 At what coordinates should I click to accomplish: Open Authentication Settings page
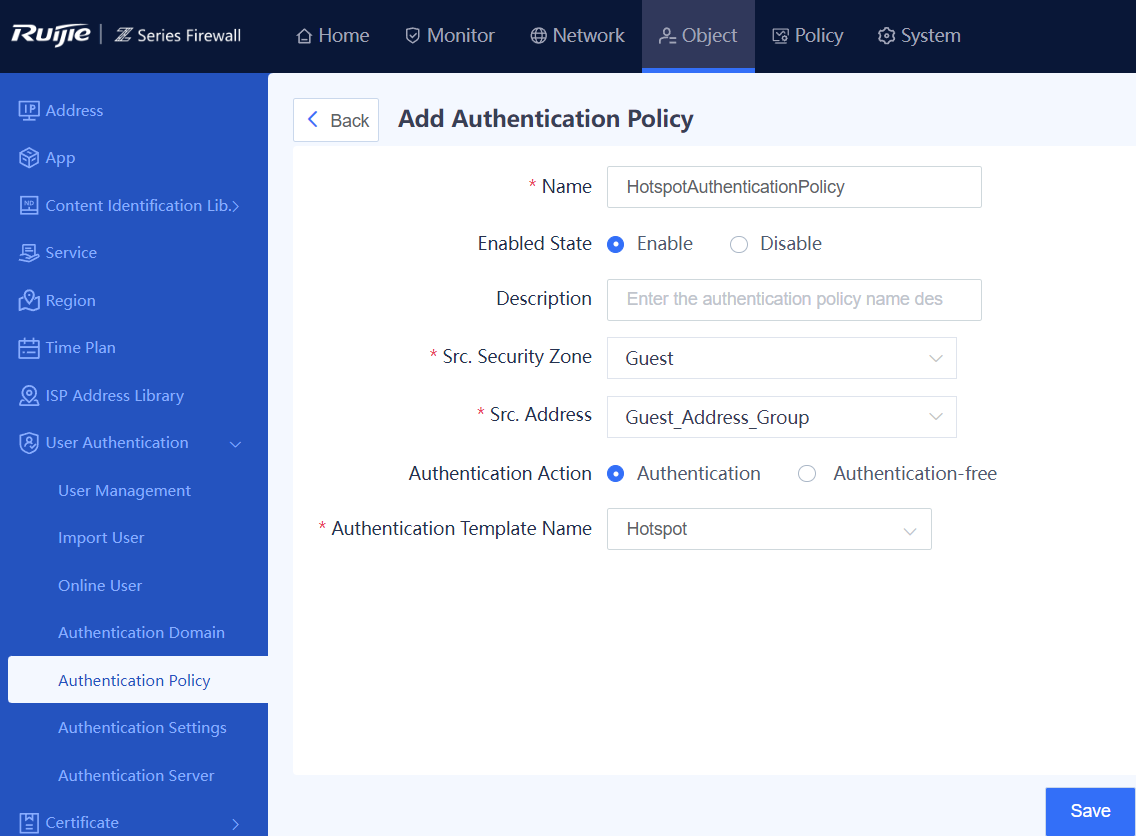[142, 727]
